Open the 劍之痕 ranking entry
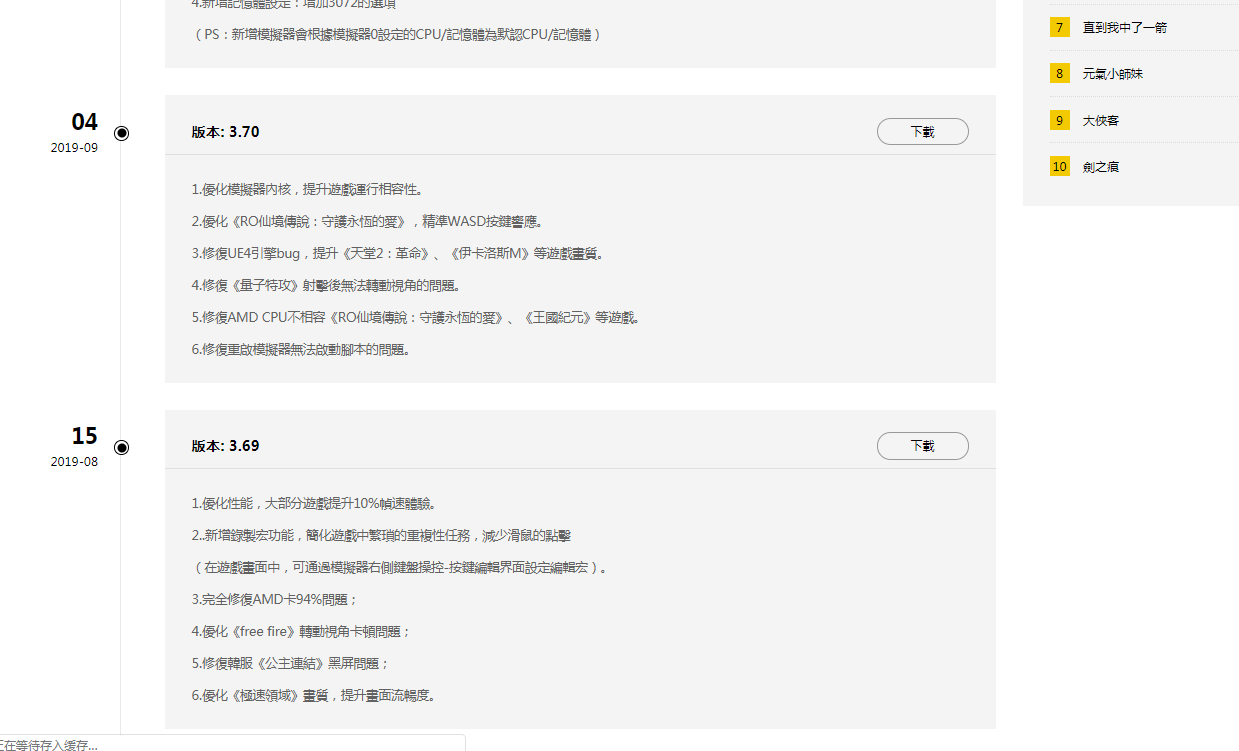Screen dimensions: 1239x751 click(1100, 167)
